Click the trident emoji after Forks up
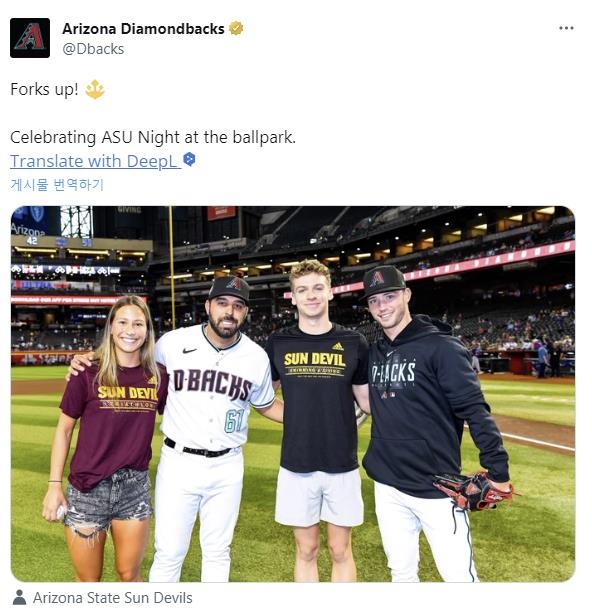This screenshot has height=614, width=592. coord(95,89)
